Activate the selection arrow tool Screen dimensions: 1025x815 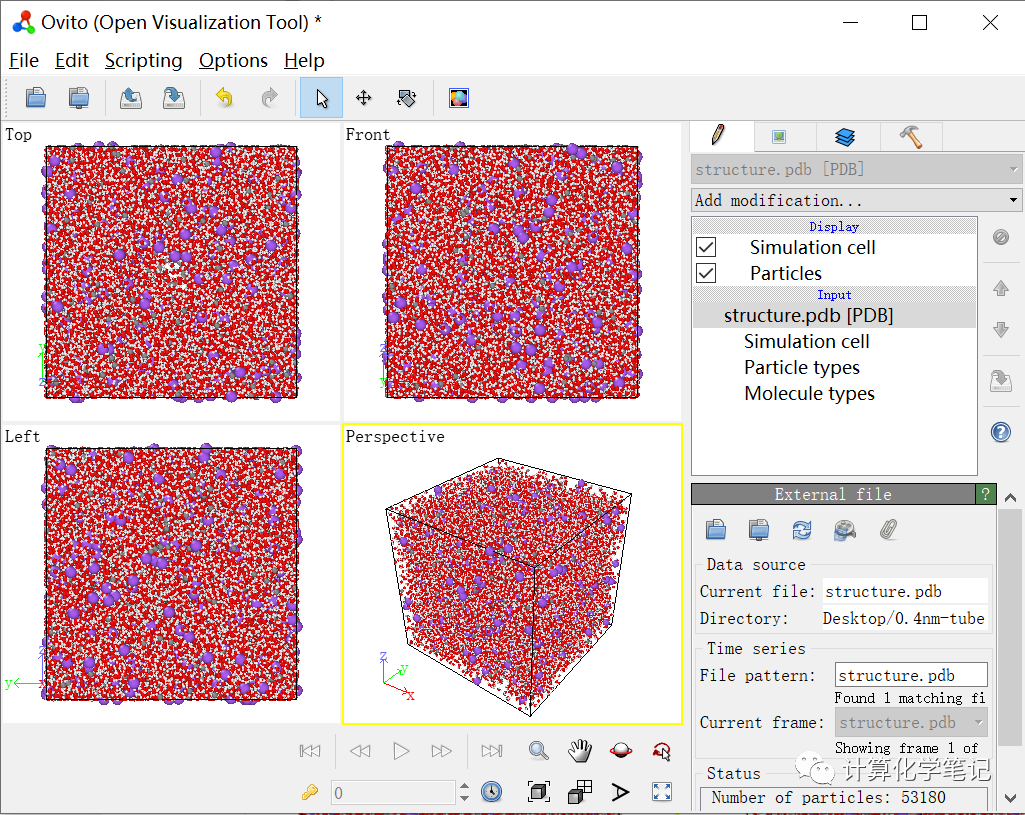click(321, 98)
